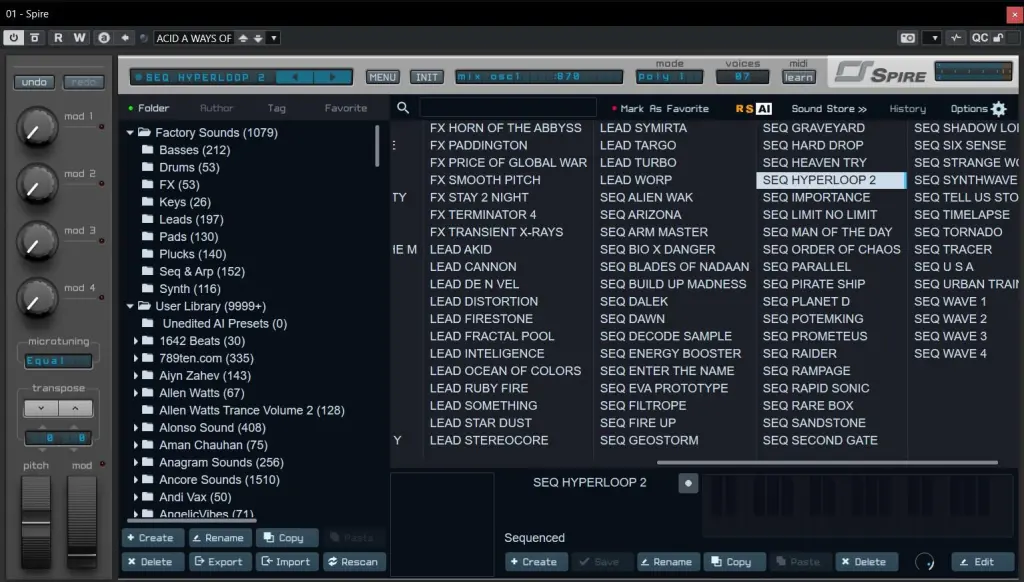
Task: Click the preset Delete button
Action: (865, 562)
